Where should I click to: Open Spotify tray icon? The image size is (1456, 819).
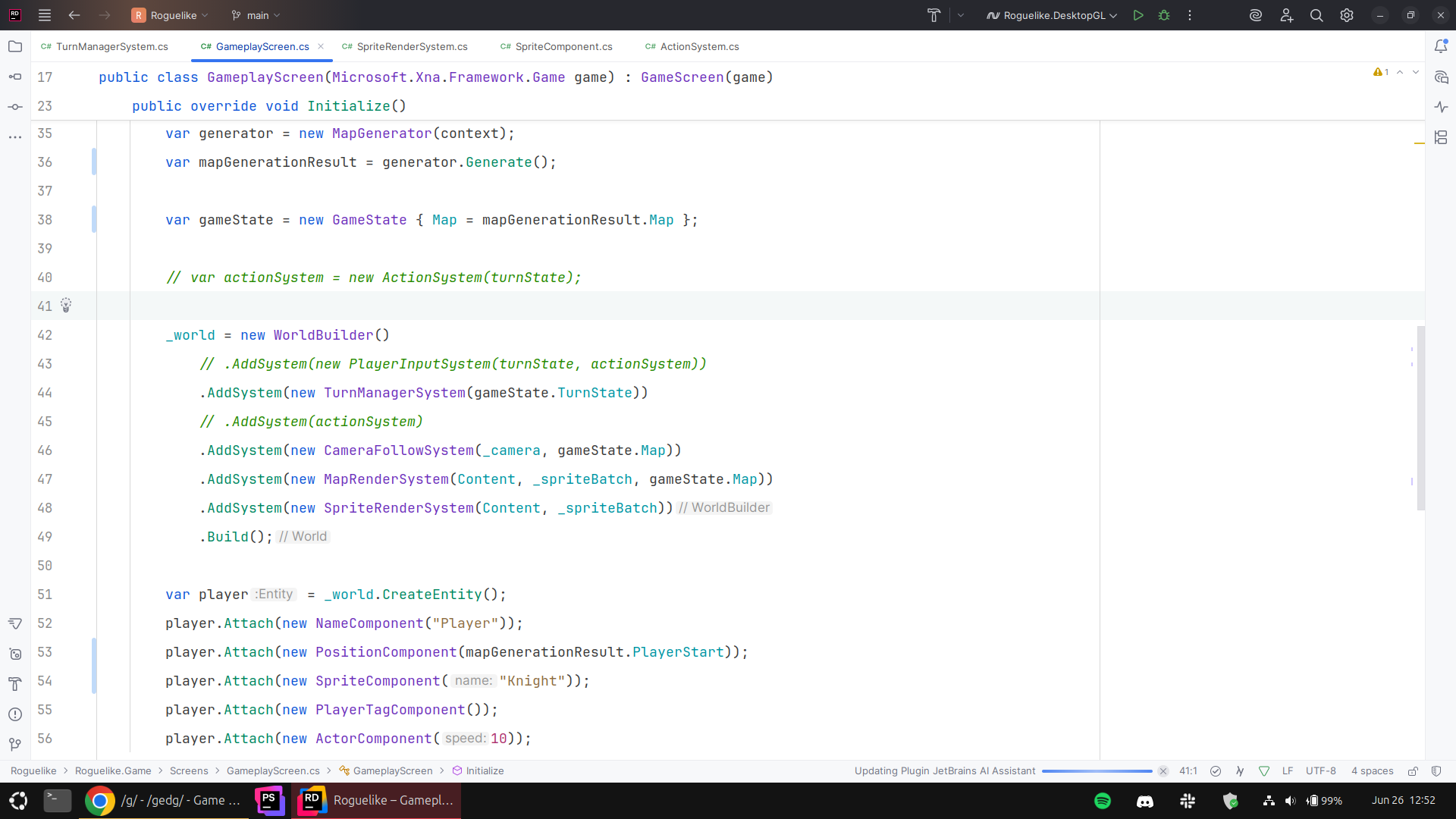tap(1103, 801)
